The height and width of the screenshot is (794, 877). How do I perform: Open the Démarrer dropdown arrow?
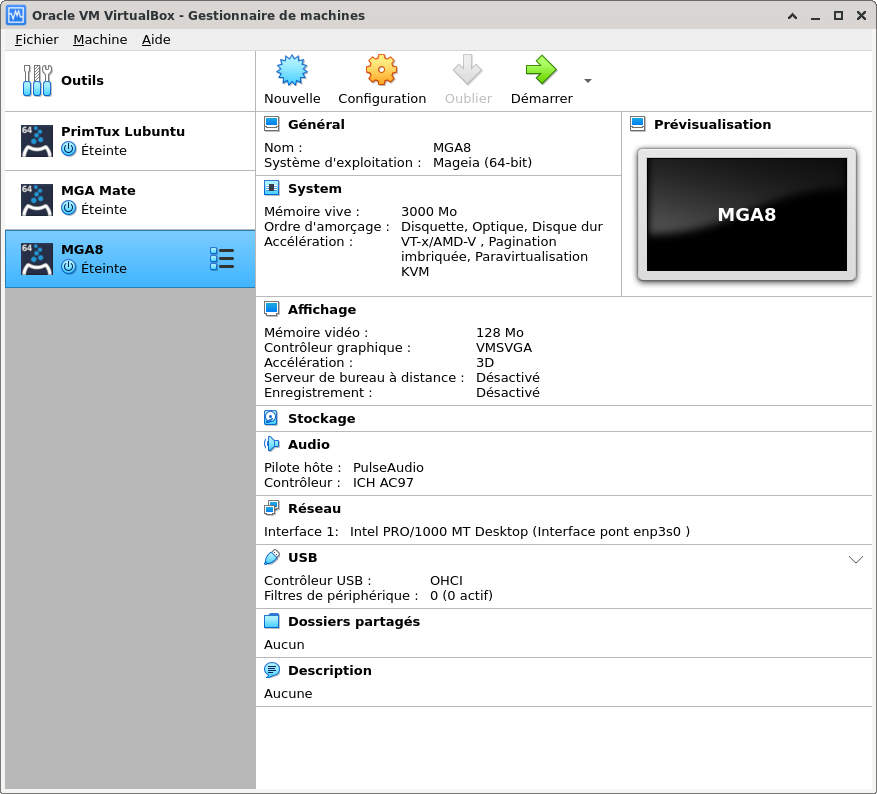(588, 81)
